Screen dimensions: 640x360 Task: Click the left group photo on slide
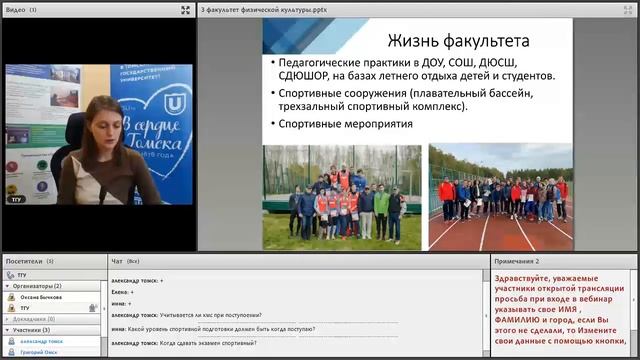coord(342,197)
